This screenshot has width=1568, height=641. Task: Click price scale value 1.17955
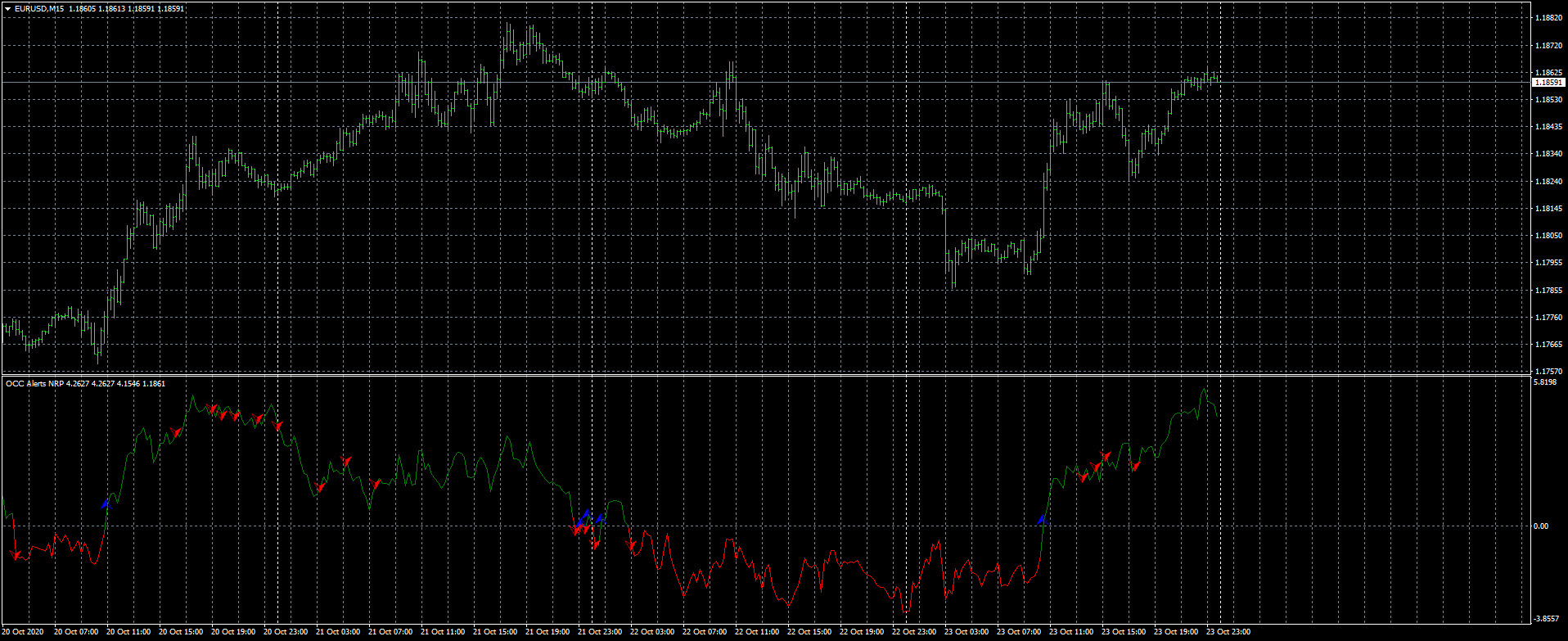click(x=1548, y=263)
